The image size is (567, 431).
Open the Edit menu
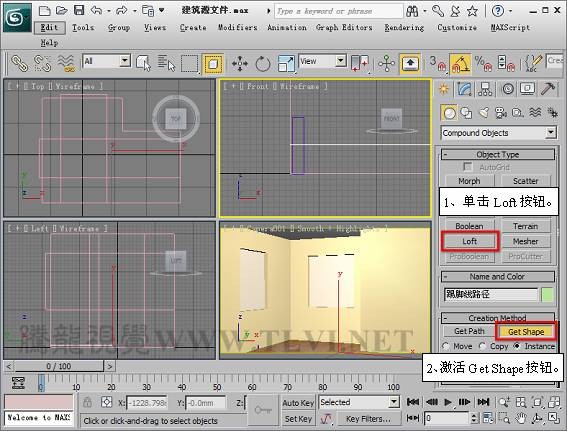[x=50, y=27]
